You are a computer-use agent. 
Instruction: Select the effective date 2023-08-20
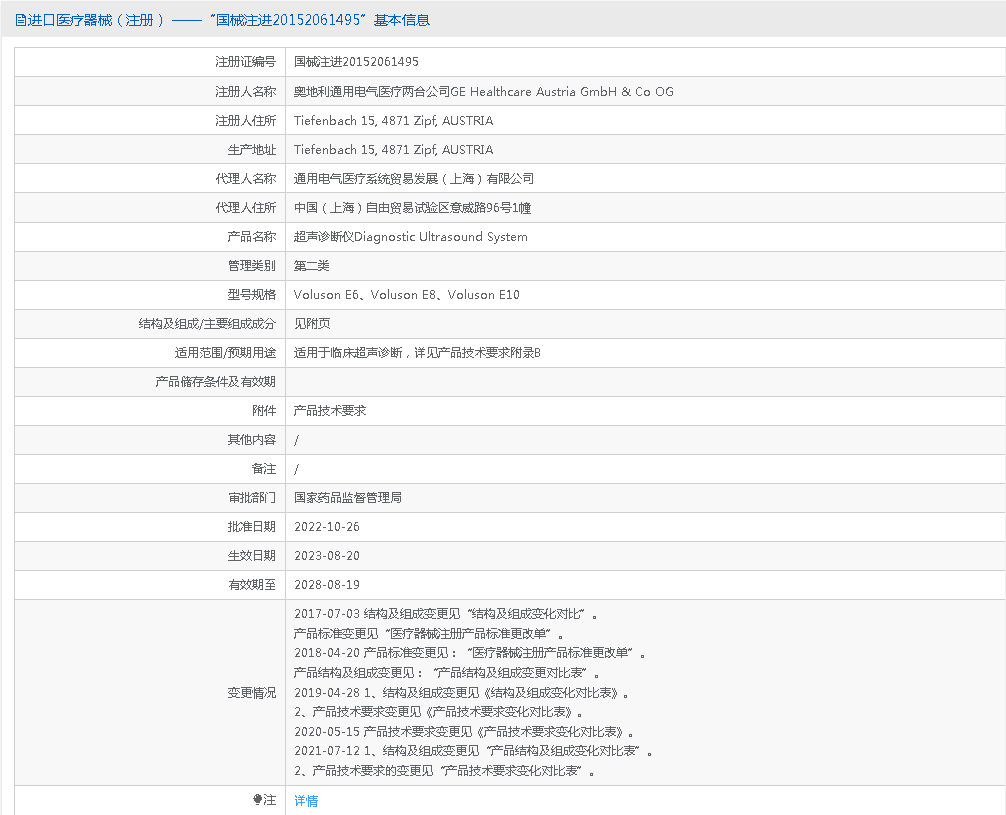326,556
